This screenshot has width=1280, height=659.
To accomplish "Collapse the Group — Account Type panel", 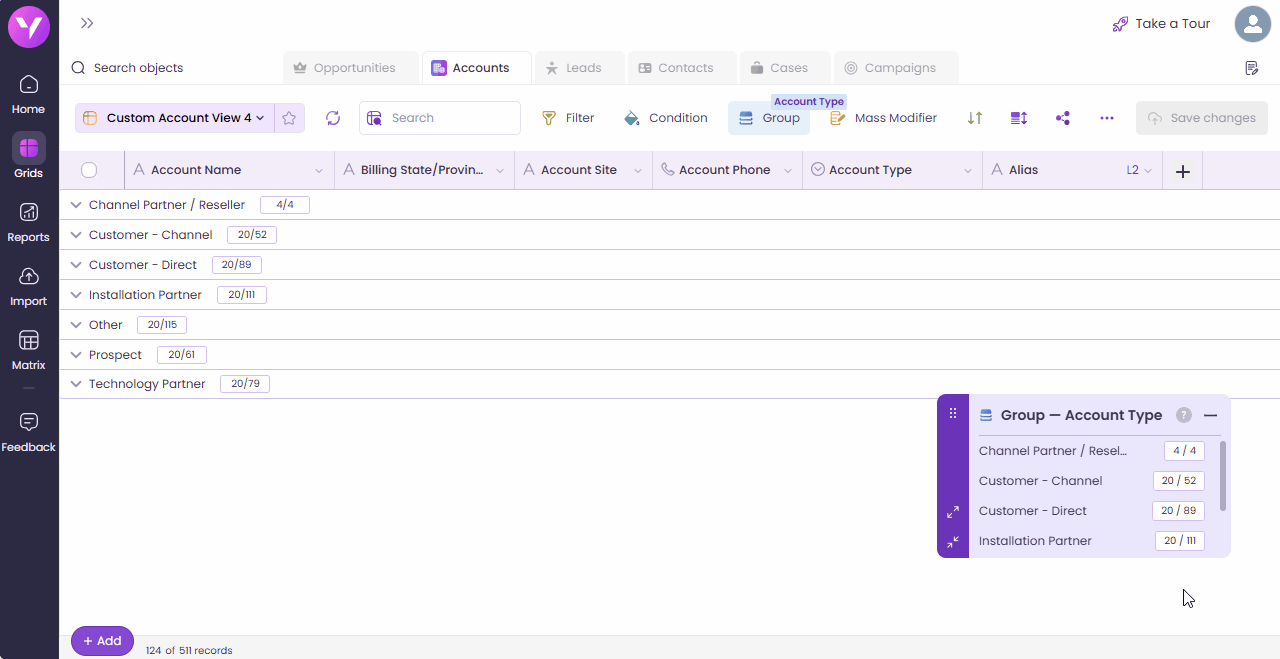I will (1210, 415).
